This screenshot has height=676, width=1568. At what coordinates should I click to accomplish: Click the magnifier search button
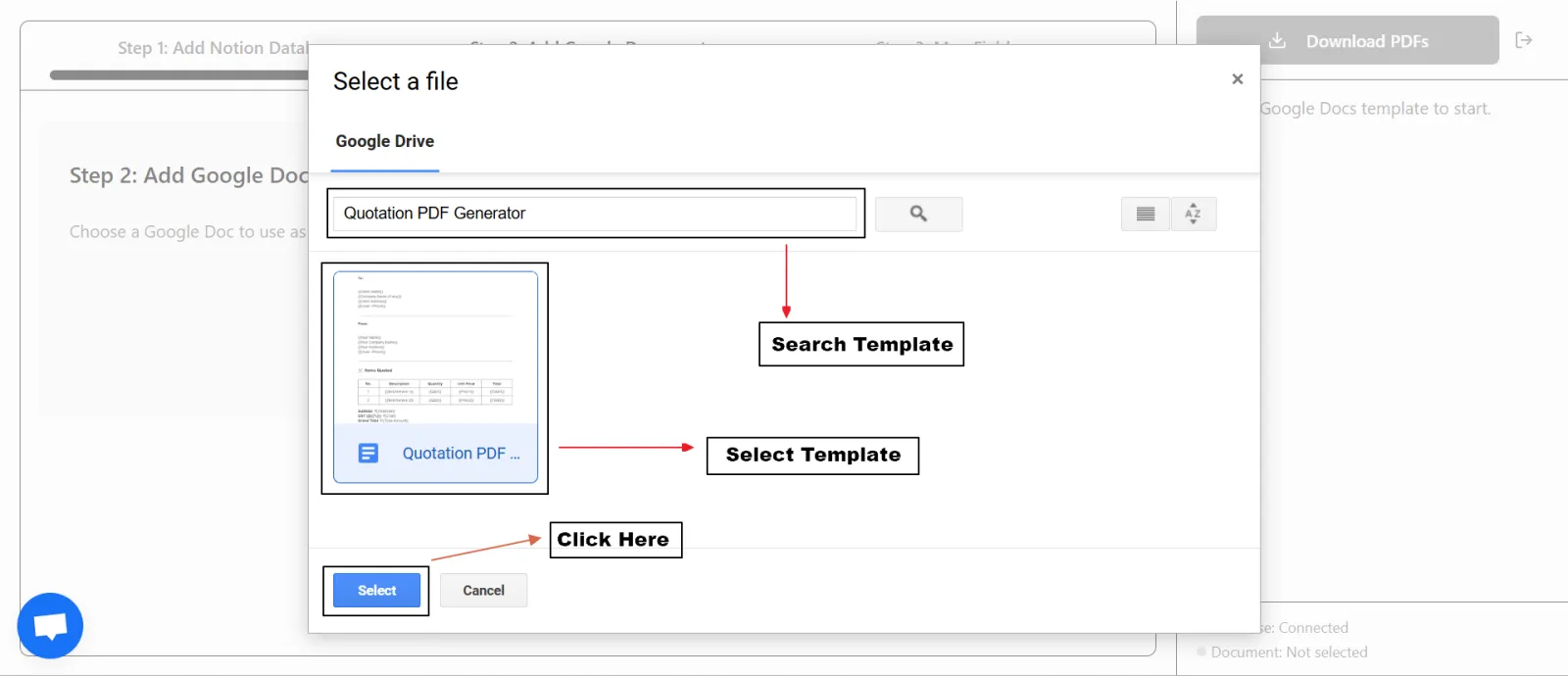coord(918,214)
